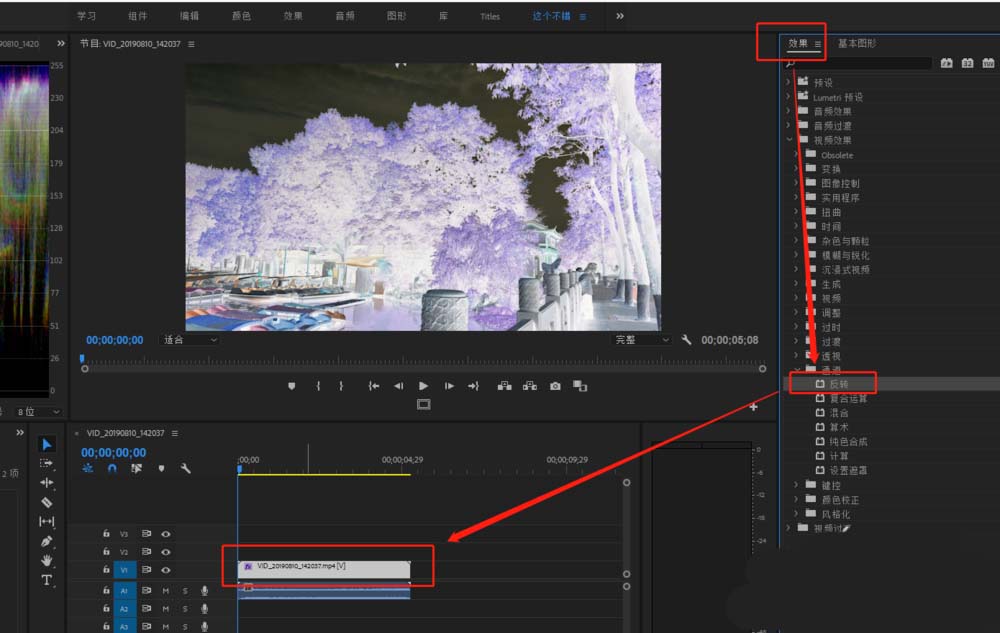Expand the 扭曲 folder
The image size is (1000, 633).
[x=796, y=212]
